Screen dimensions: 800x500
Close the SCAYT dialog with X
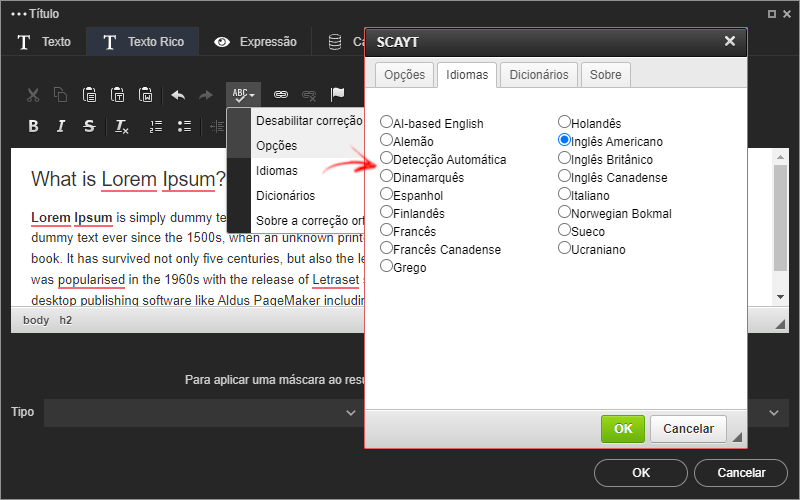[x=730, y=41]
